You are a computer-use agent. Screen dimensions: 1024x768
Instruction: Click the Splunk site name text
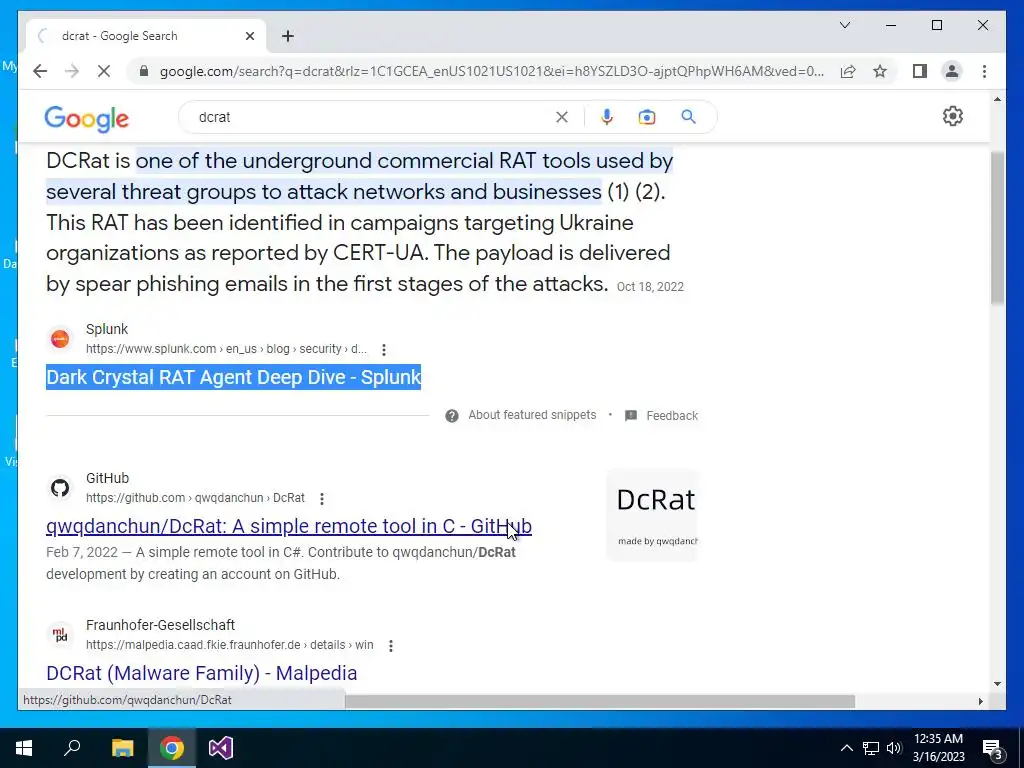[107, 329]
